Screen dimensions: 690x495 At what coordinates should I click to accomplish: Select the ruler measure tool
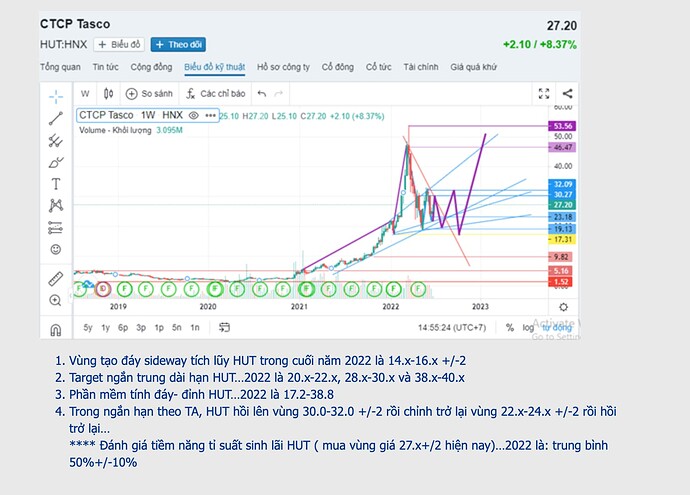pos(56,279)
